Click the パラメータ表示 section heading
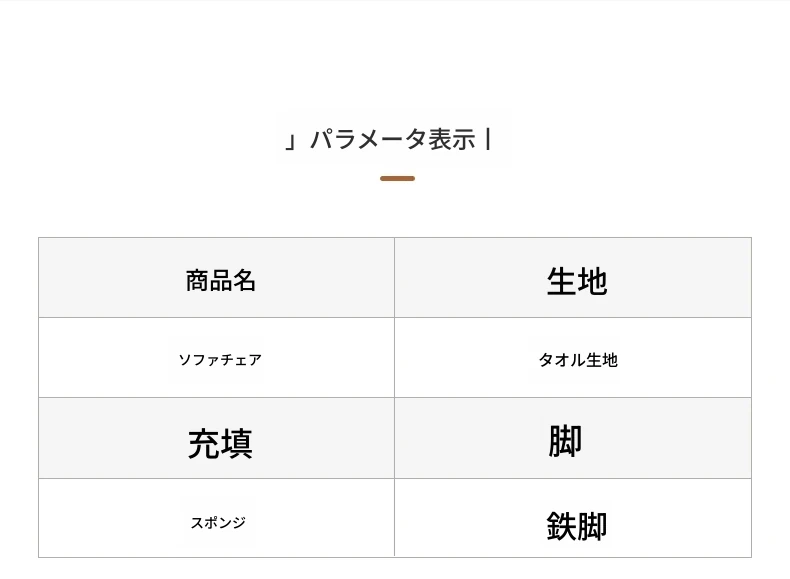This screenshot has width=790, height=579. [x=389, y=140]
